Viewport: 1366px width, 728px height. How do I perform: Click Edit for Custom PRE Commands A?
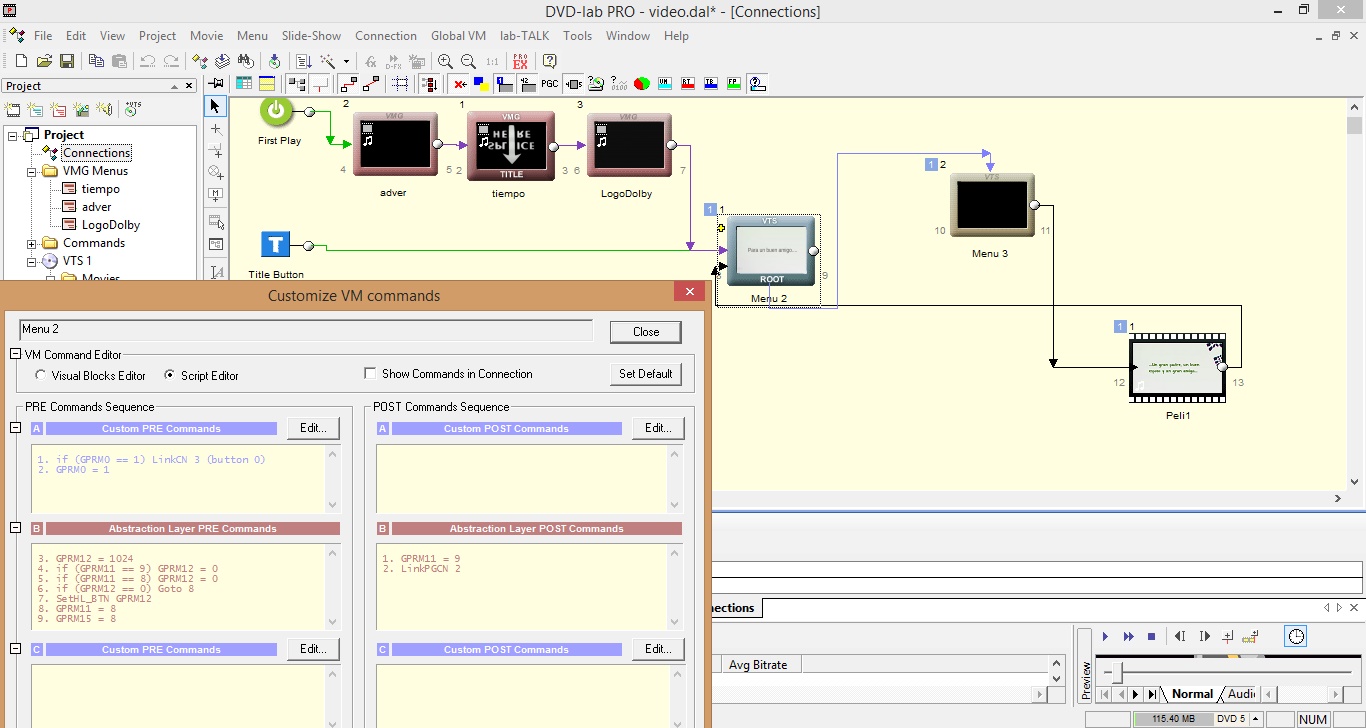coord(313,428)
